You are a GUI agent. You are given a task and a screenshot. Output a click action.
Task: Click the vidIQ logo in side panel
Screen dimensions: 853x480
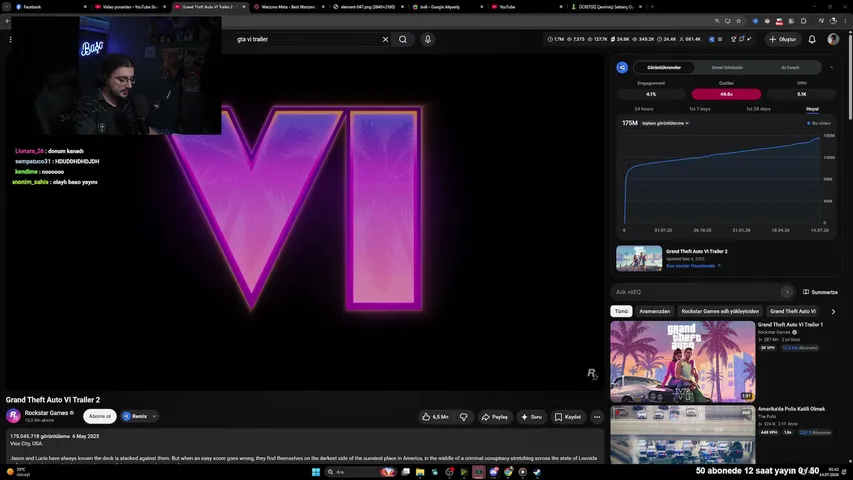click(622, 67)
